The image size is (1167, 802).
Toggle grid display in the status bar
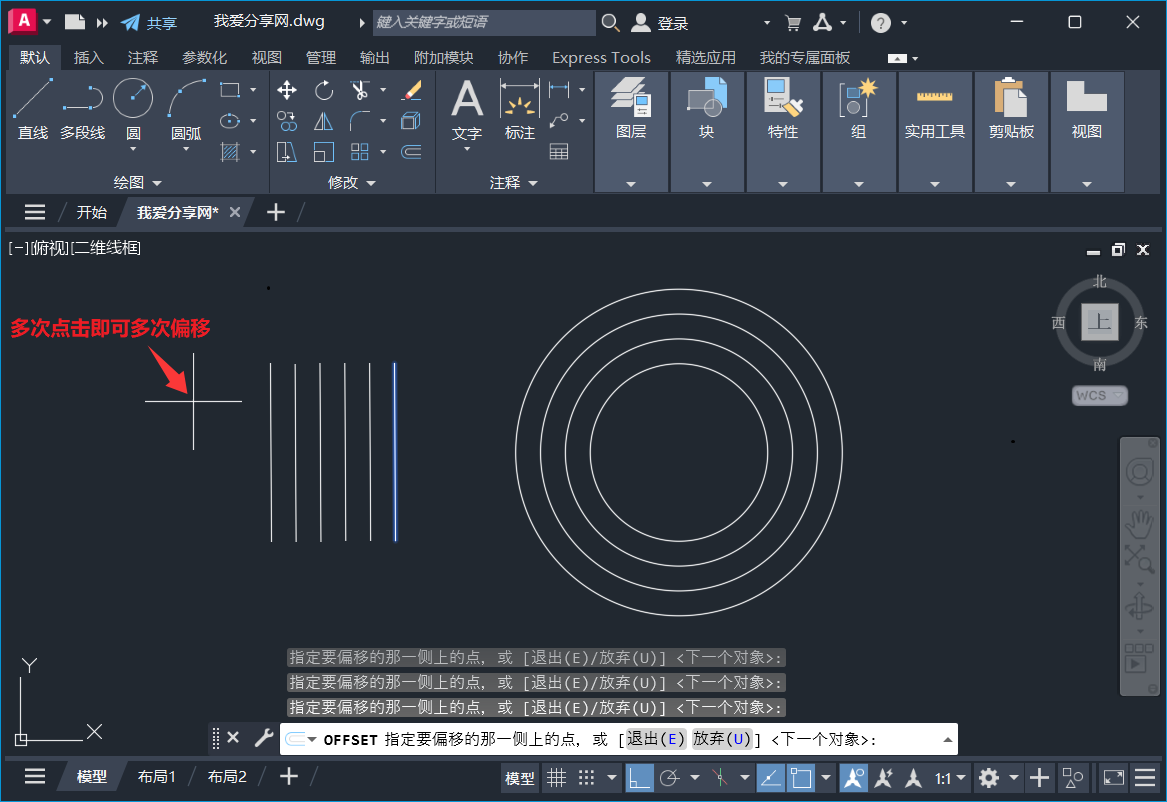(557, 777)
